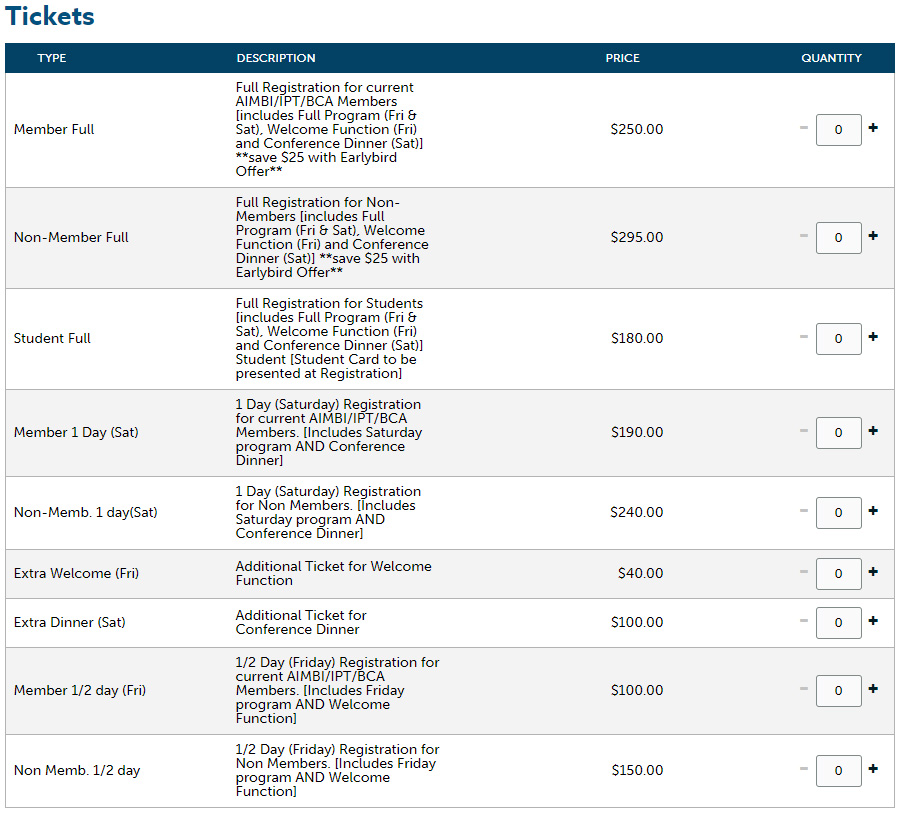Click the Student Full quantity input box

pos(838,338)
